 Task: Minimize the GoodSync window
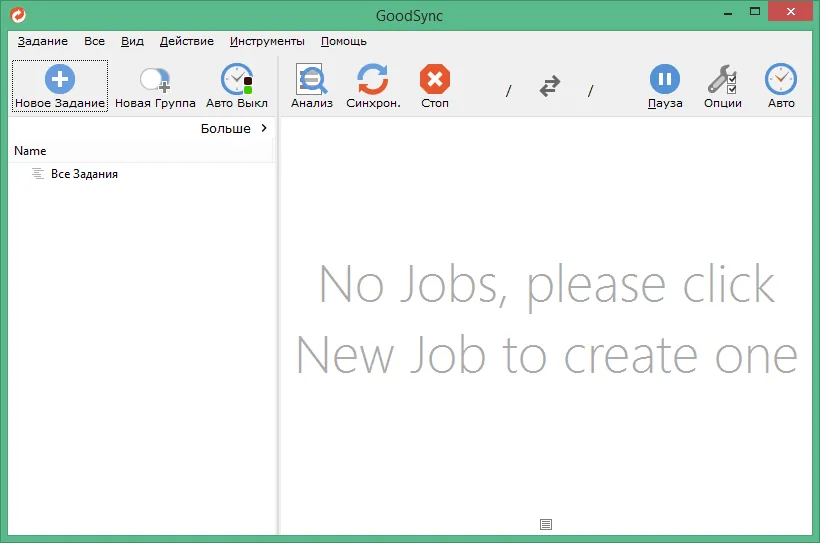(x=727, y=13)
